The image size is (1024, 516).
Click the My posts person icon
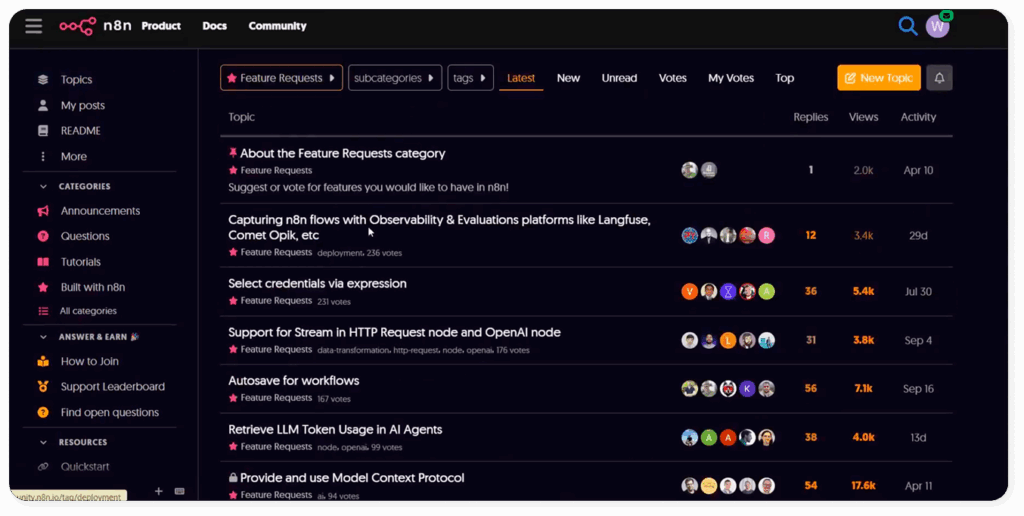point(43,105)
